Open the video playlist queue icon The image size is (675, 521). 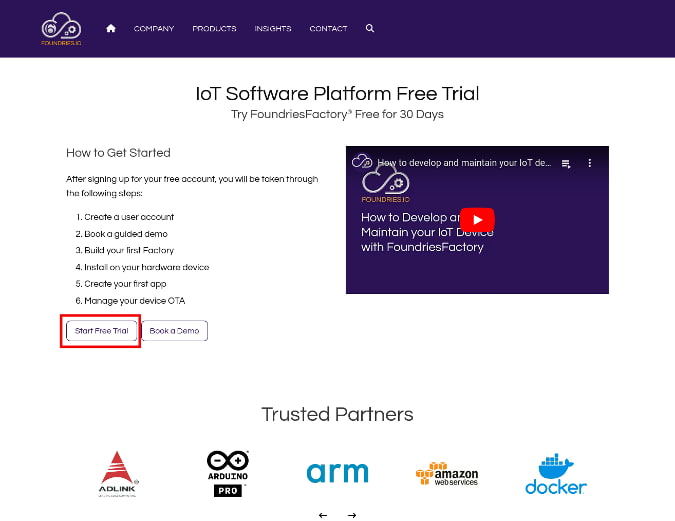(x=566, y=162)
